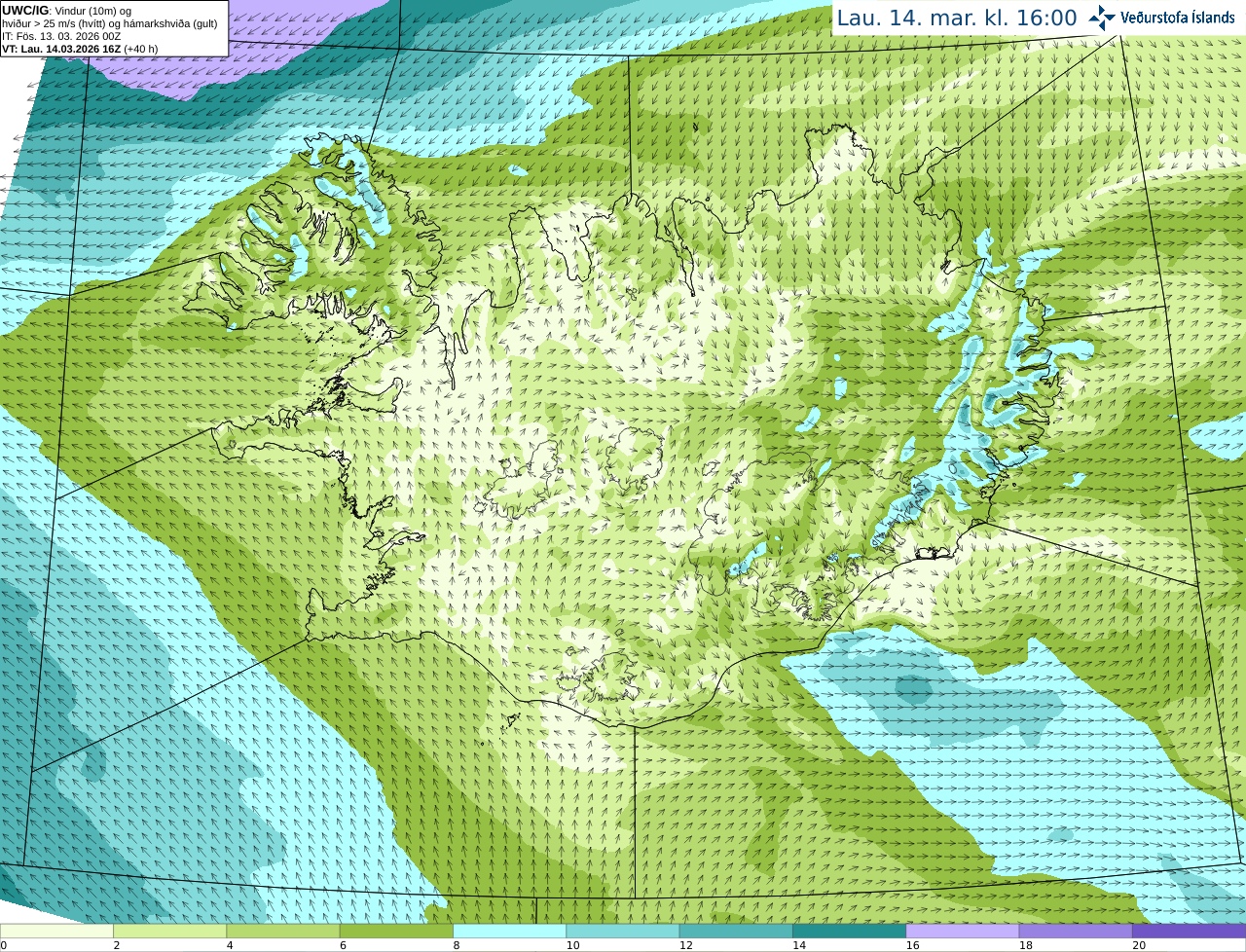
Task: Select the 14–16 m/s dark teal legend swatch
Action: coord(849,932)
